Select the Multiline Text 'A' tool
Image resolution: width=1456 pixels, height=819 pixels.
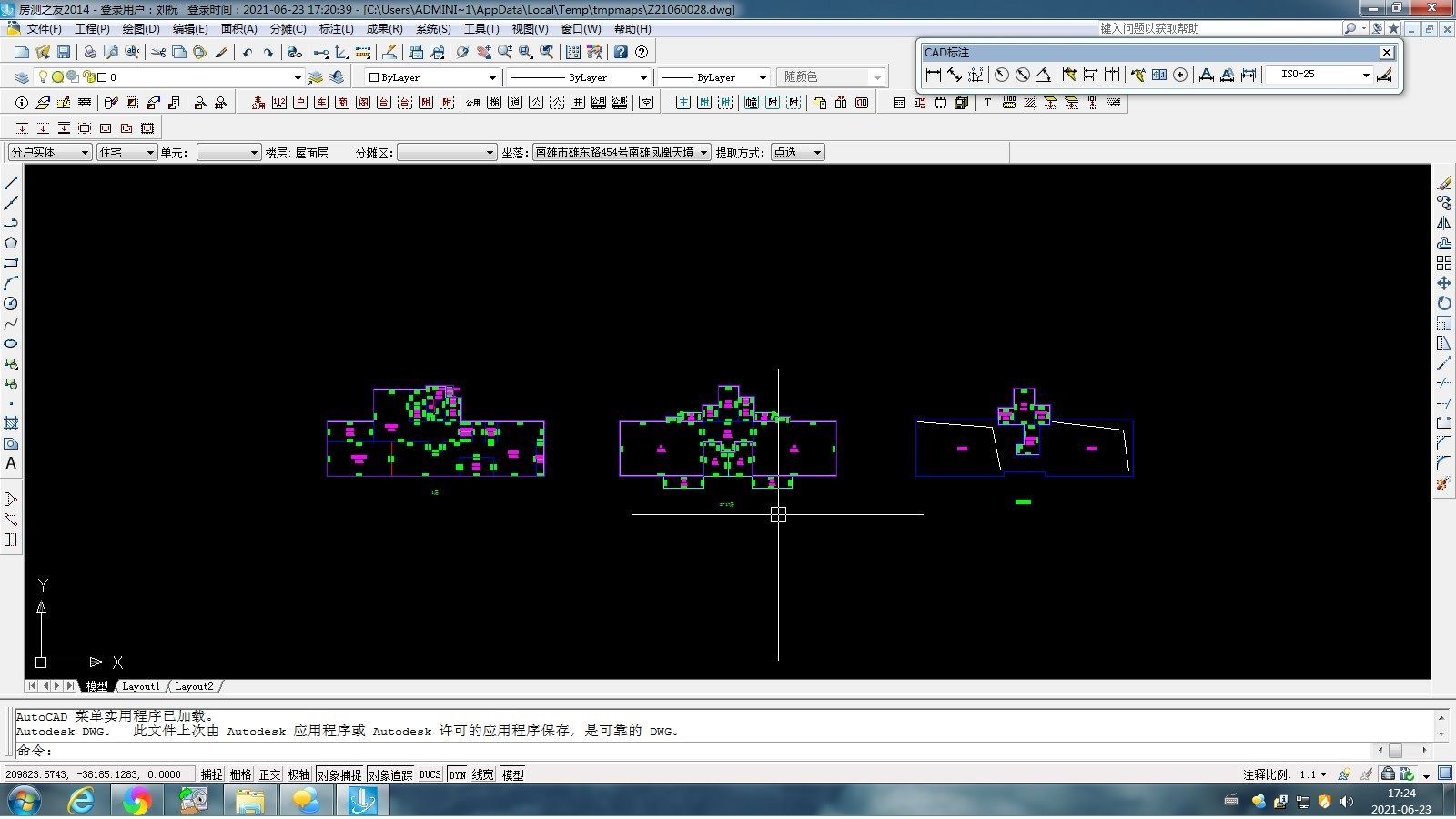click(11, 463)
